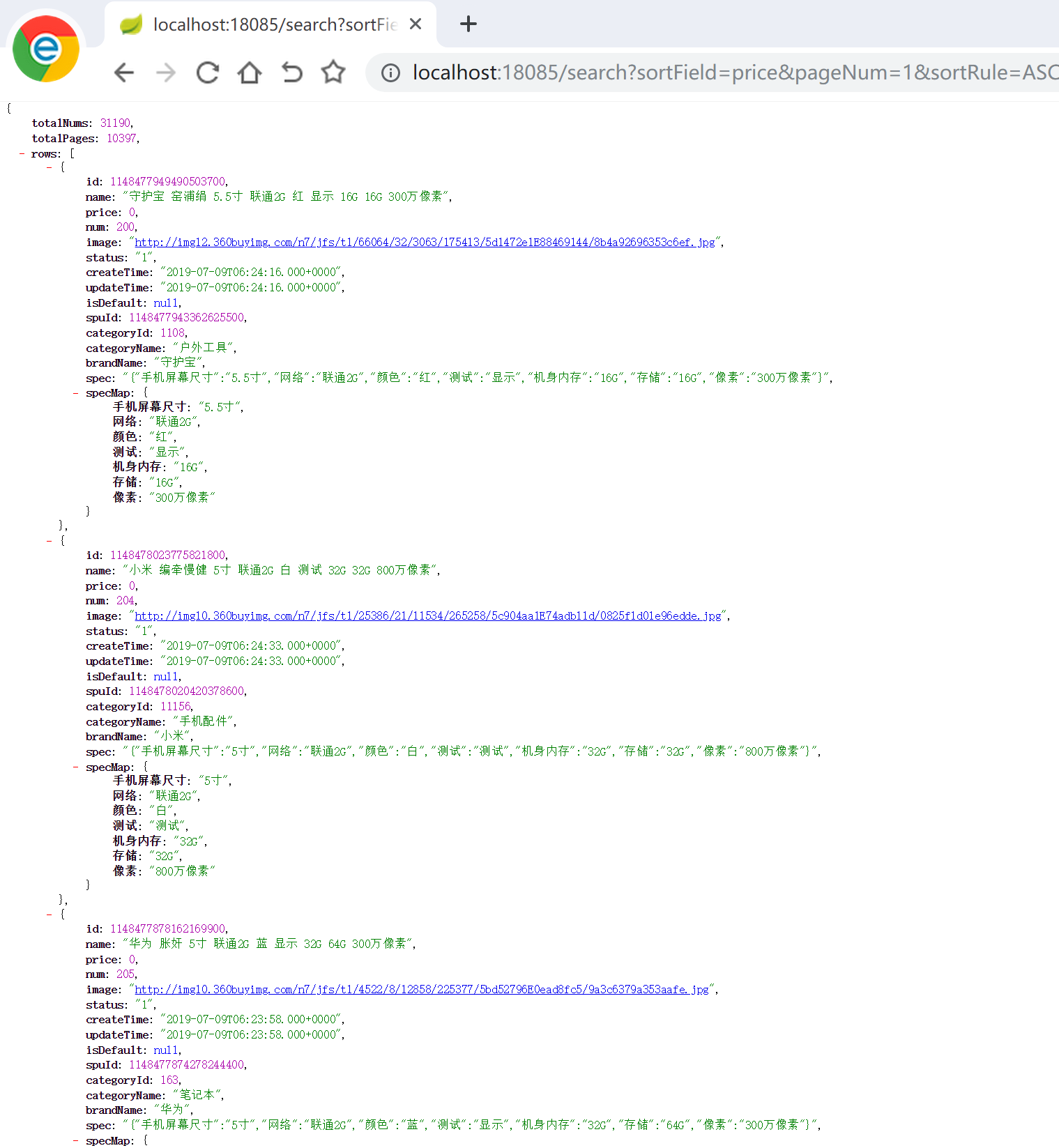
Task: Click spuId value 1148477874278244400
Action: tap(187, 1065)
